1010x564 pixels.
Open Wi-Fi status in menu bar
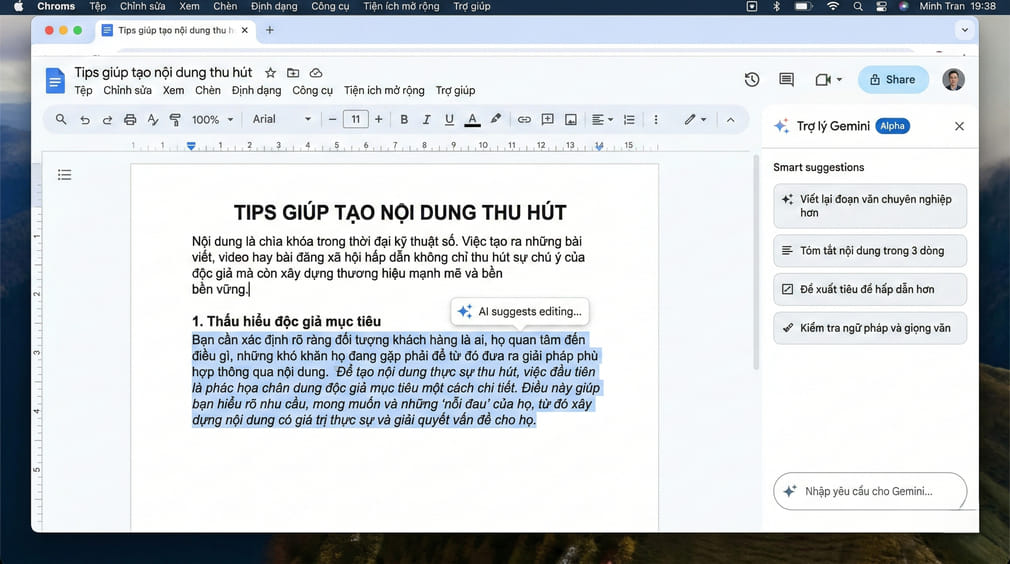(833, 6)
